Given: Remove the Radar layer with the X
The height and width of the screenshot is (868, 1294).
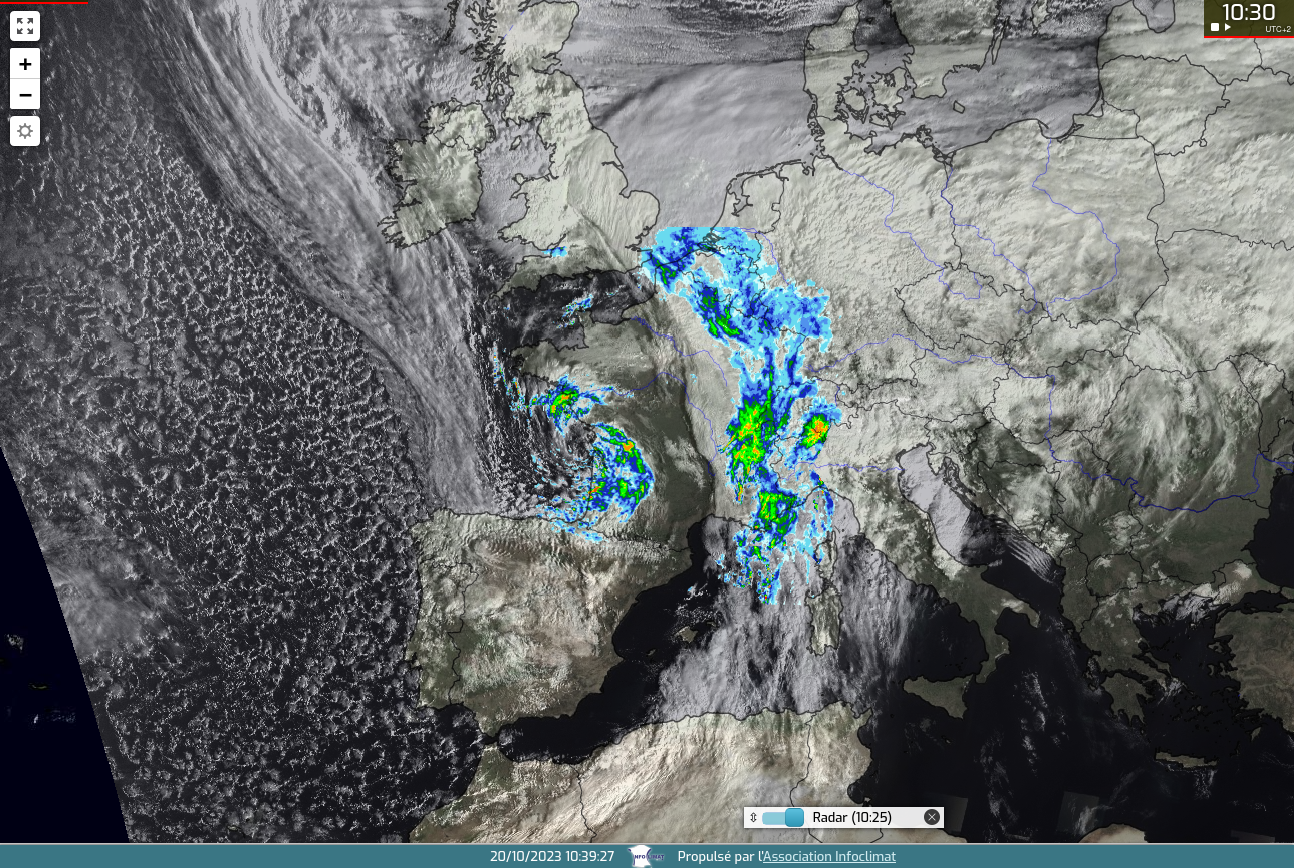Looking at the screenshot, I should (x=932, y=817).
